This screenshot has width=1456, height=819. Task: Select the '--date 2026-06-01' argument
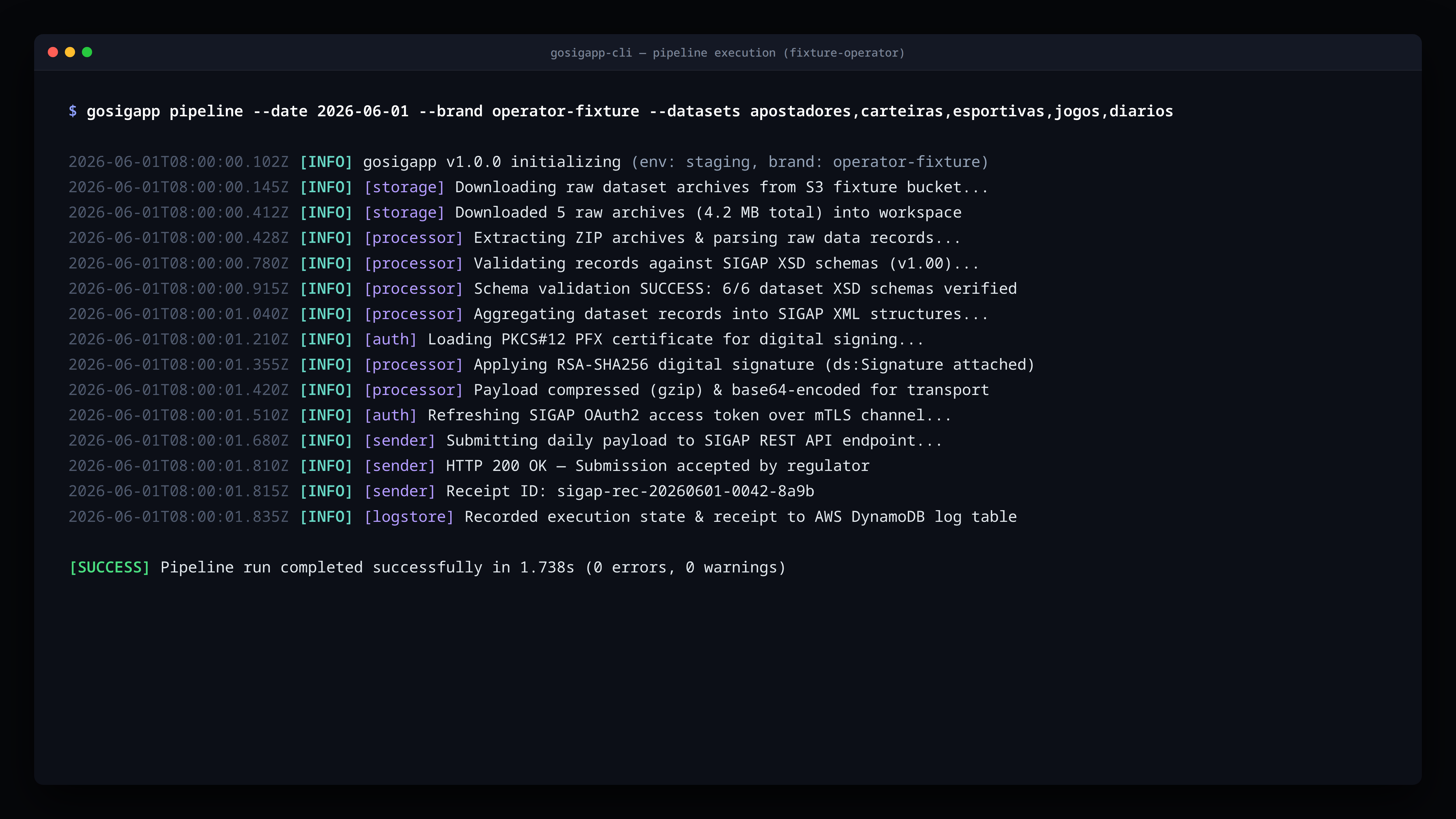pos(331,111)
